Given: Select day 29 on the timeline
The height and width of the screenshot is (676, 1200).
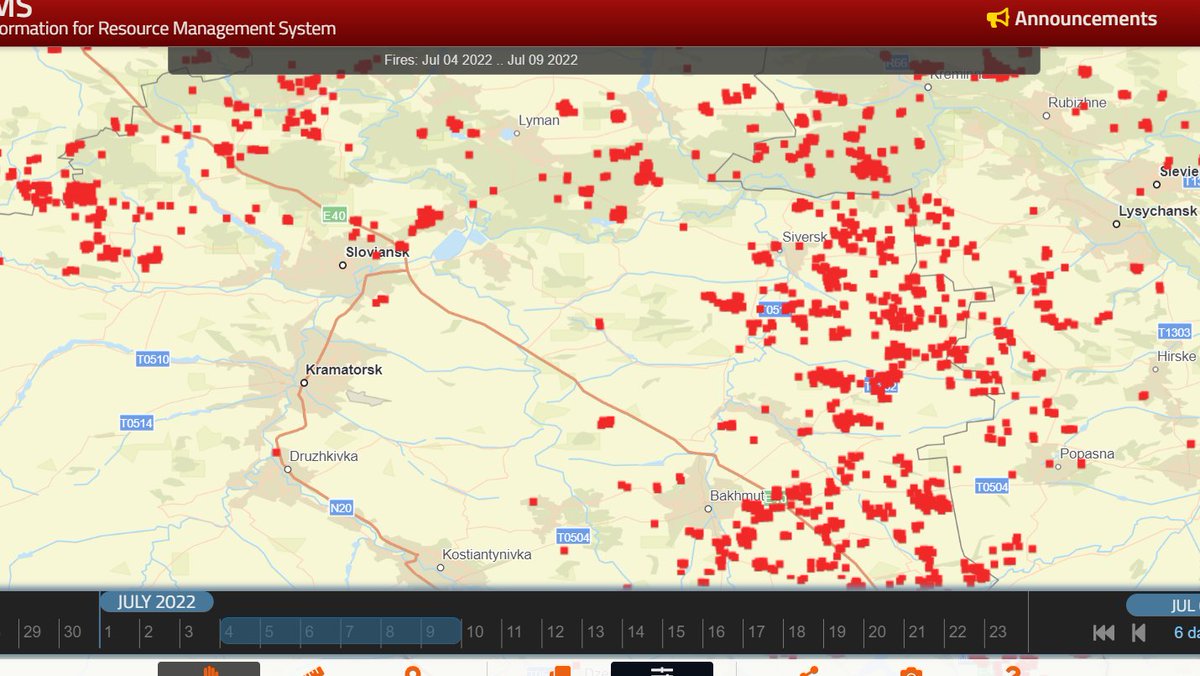Looking at the screenshot, I should (33, 632).
